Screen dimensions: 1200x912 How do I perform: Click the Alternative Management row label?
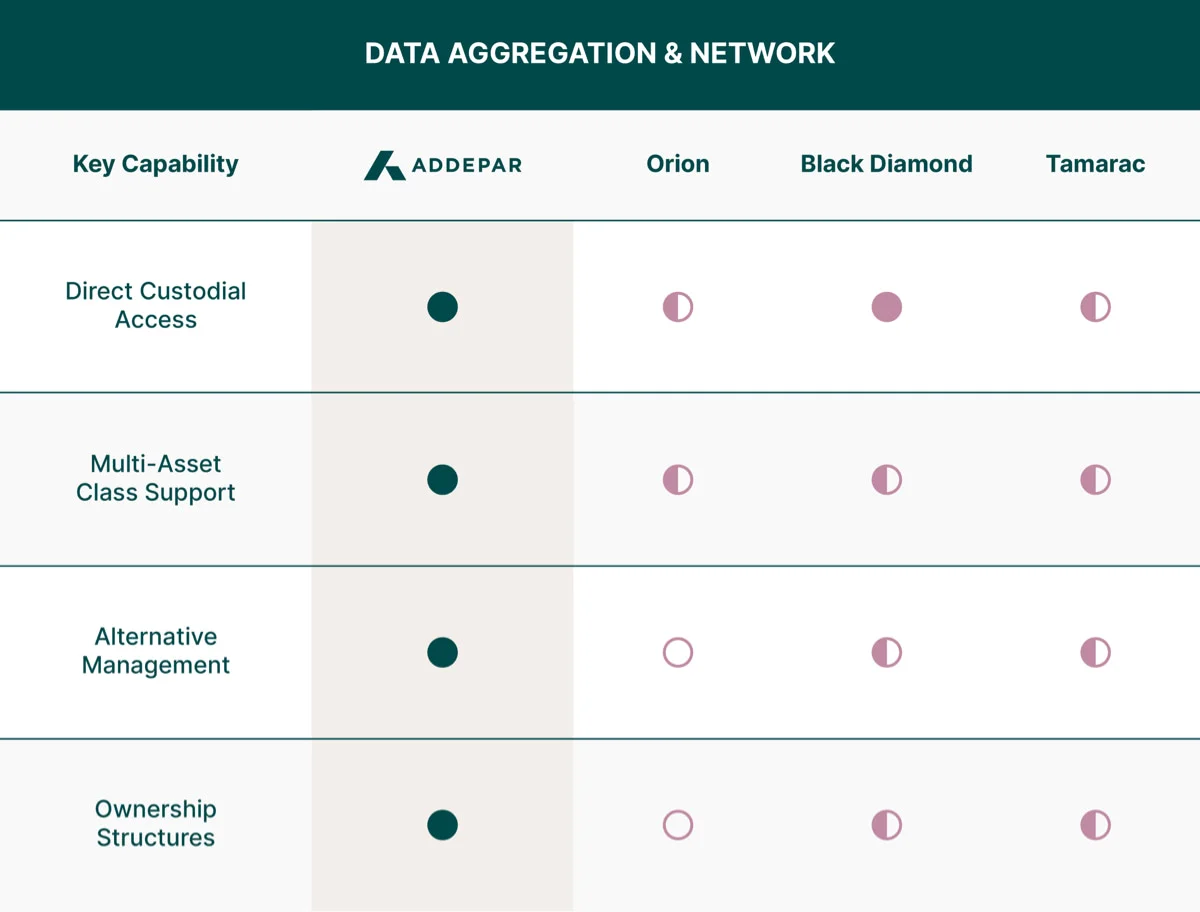coord(156,651)
